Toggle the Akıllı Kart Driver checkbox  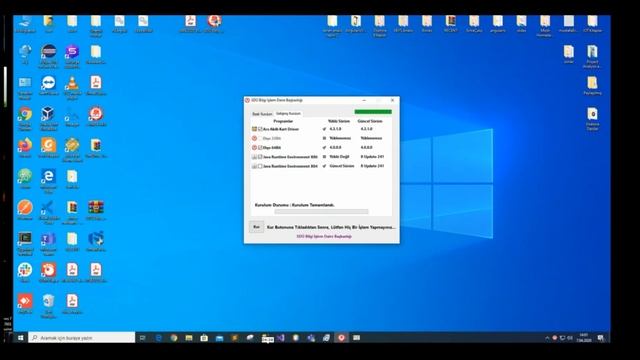click(x=260, y=129)
